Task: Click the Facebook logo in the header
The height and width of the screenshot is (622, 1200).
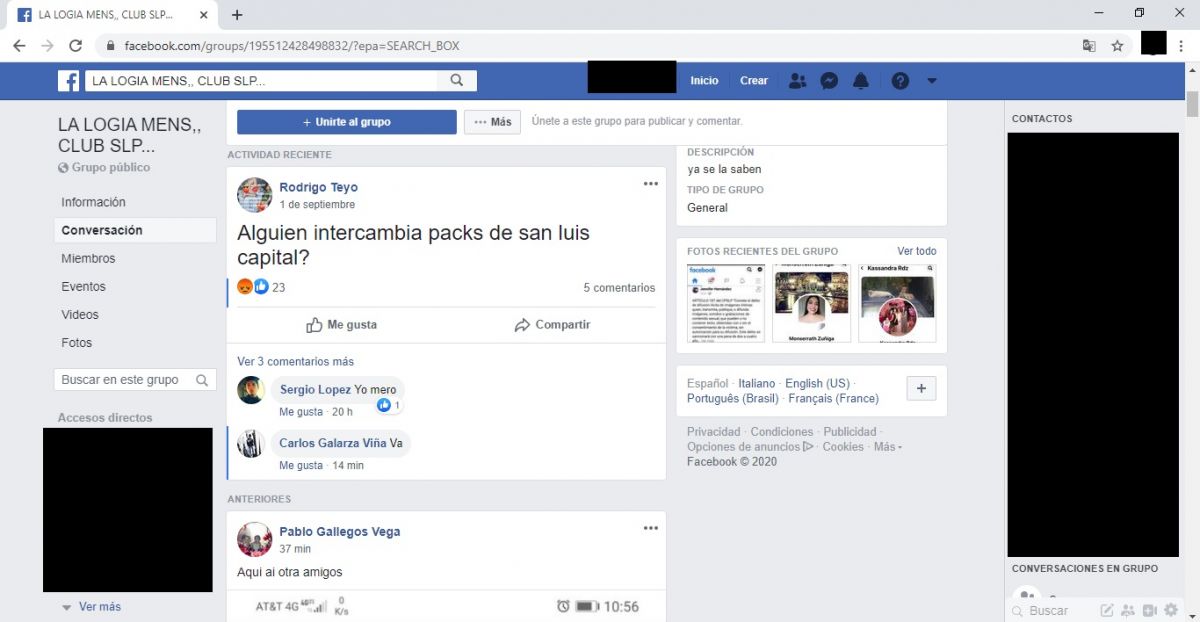Action: [68, 81]
